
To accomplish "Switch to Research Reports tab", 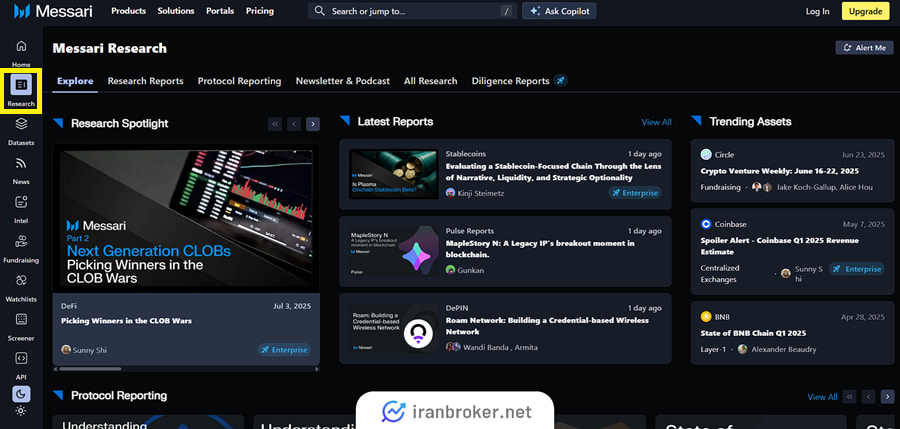I will pos(146,81).
